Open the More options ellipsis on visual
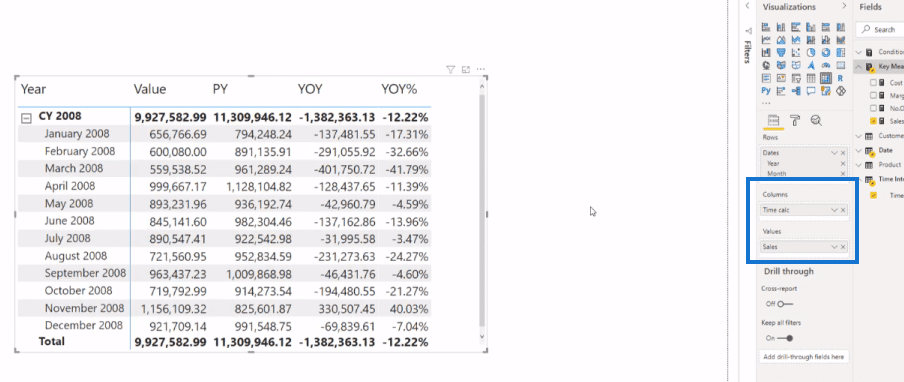The width and height of the screenshot is (904, 382). click(480, 69)
